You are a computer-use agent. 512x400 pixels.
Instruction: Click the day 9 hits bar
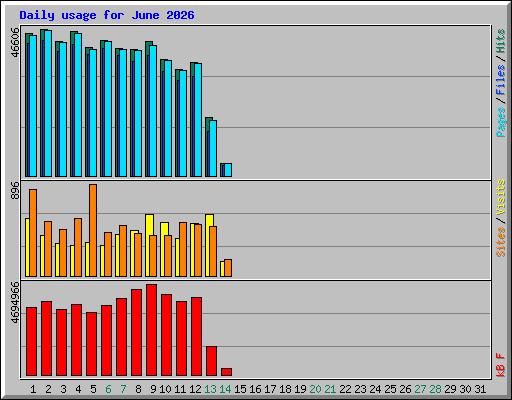coord(147,109)
